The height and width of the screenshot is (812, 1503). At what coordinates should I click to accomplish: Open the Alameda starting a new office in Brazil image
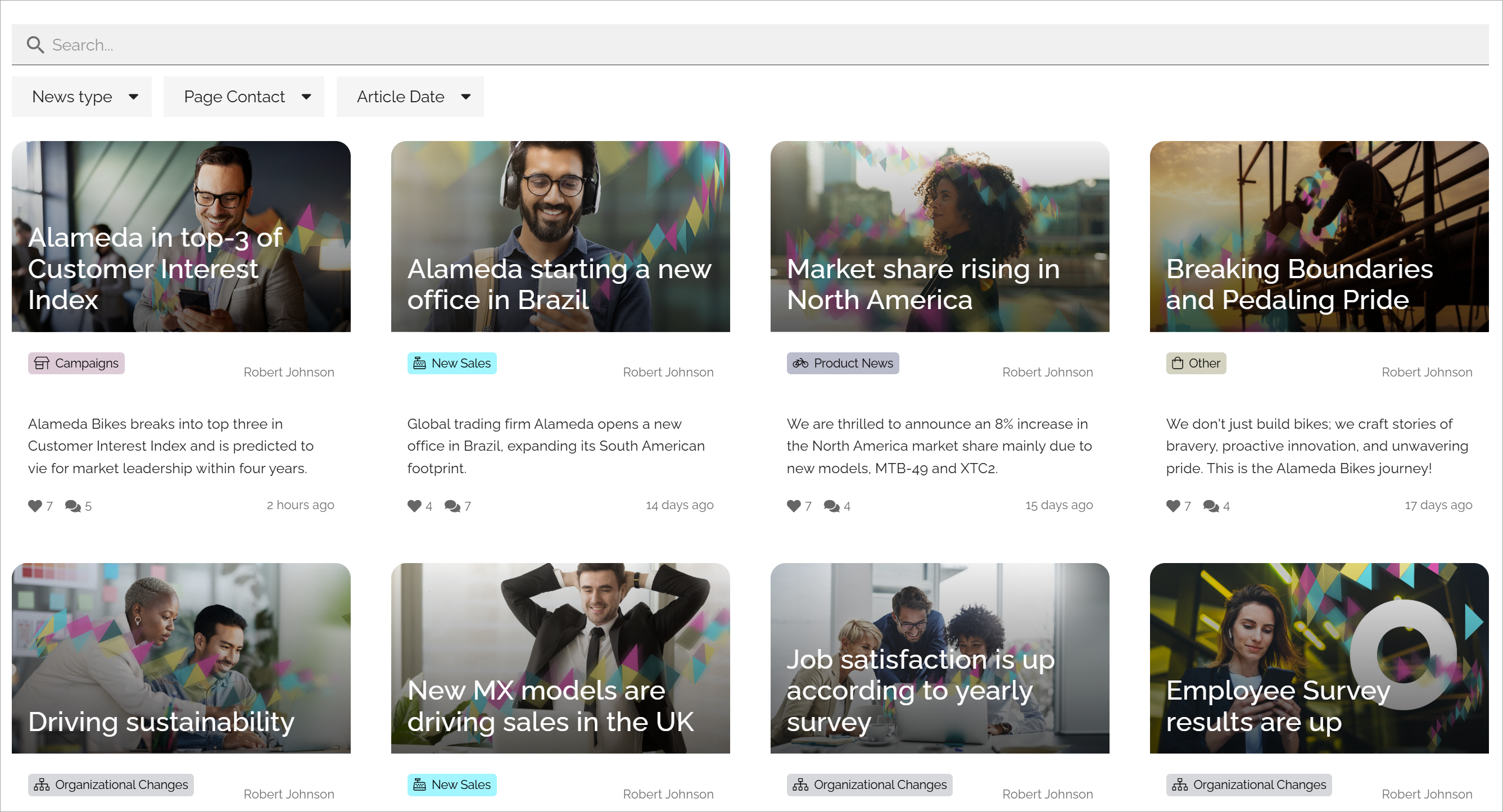click(560, 236)
